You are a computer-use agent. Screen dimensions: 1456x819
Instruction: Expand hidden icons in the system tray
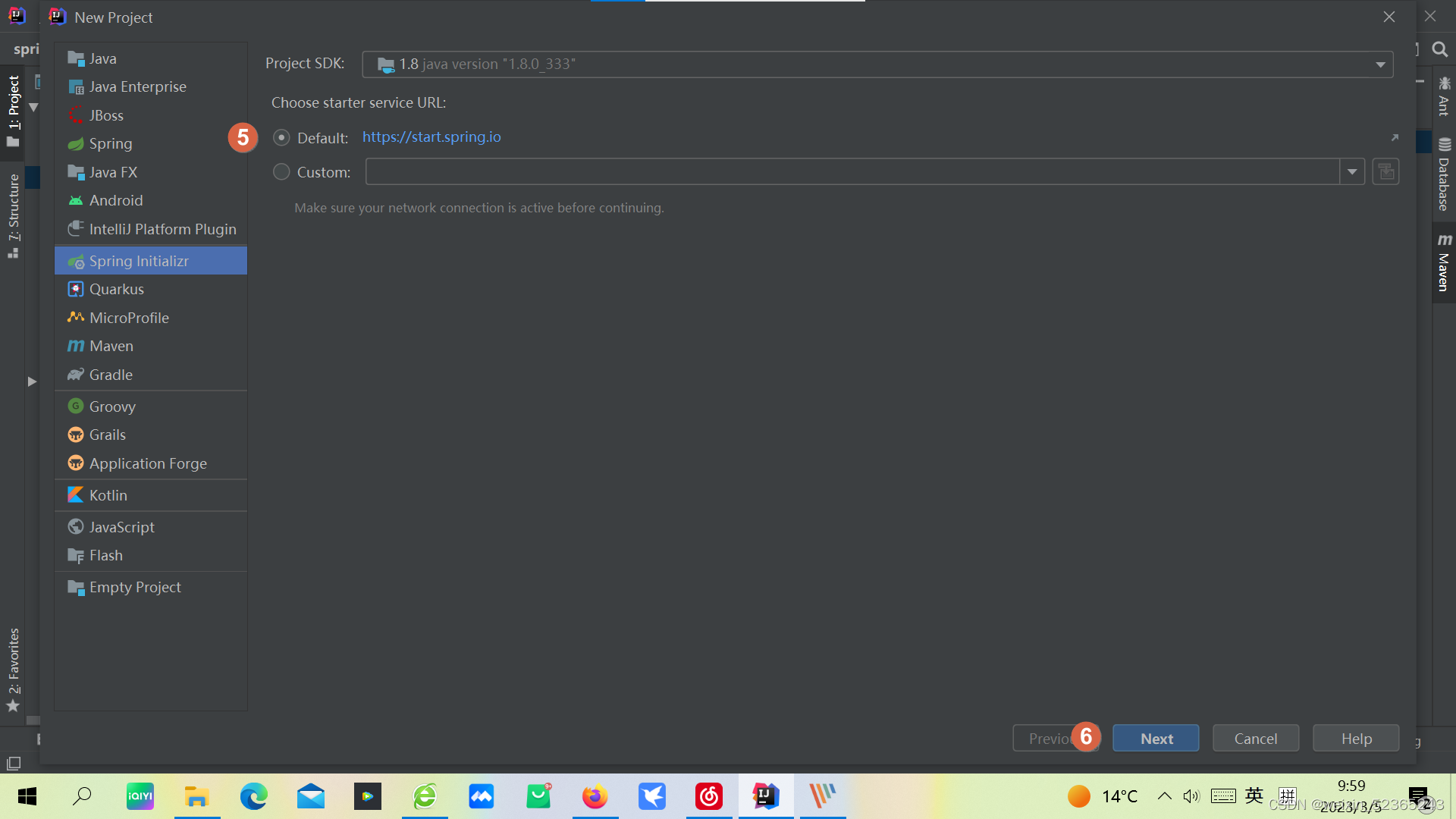(x=1166, y=796)
